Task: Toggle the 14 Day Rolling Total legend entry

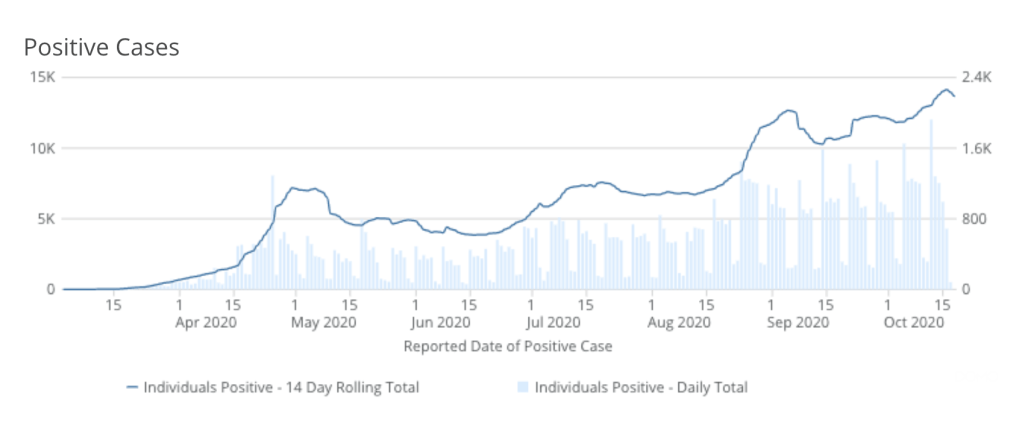Action: 281,387
